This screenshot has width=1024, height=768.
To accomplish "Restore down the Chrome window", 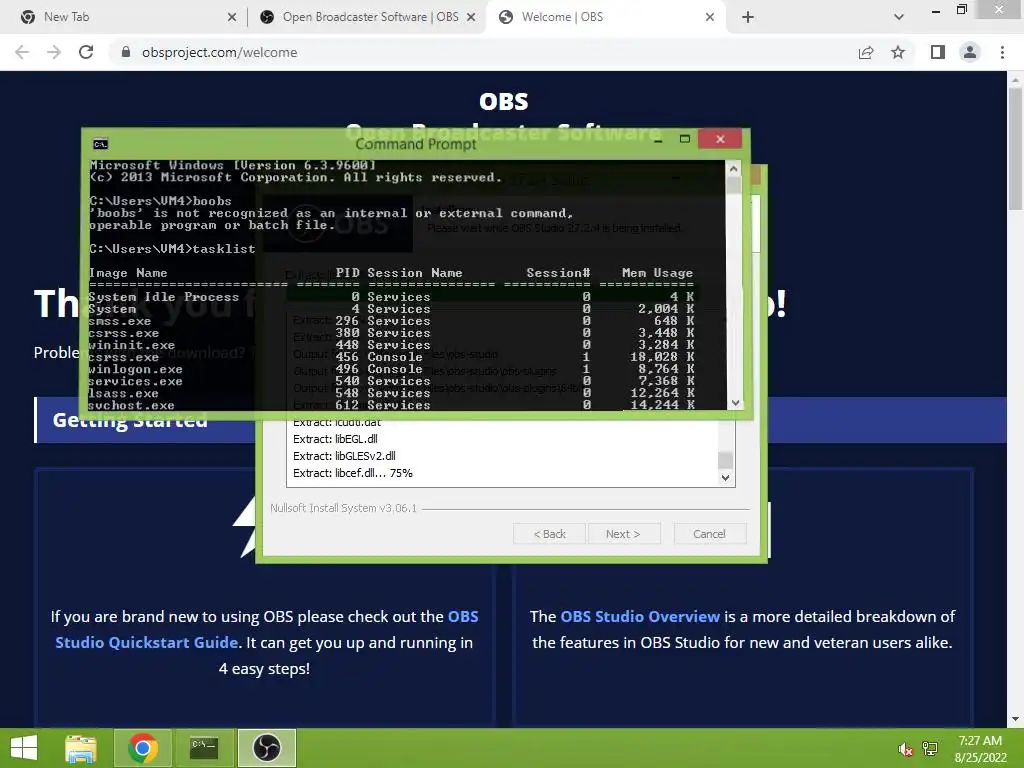I will coord(962,9).
